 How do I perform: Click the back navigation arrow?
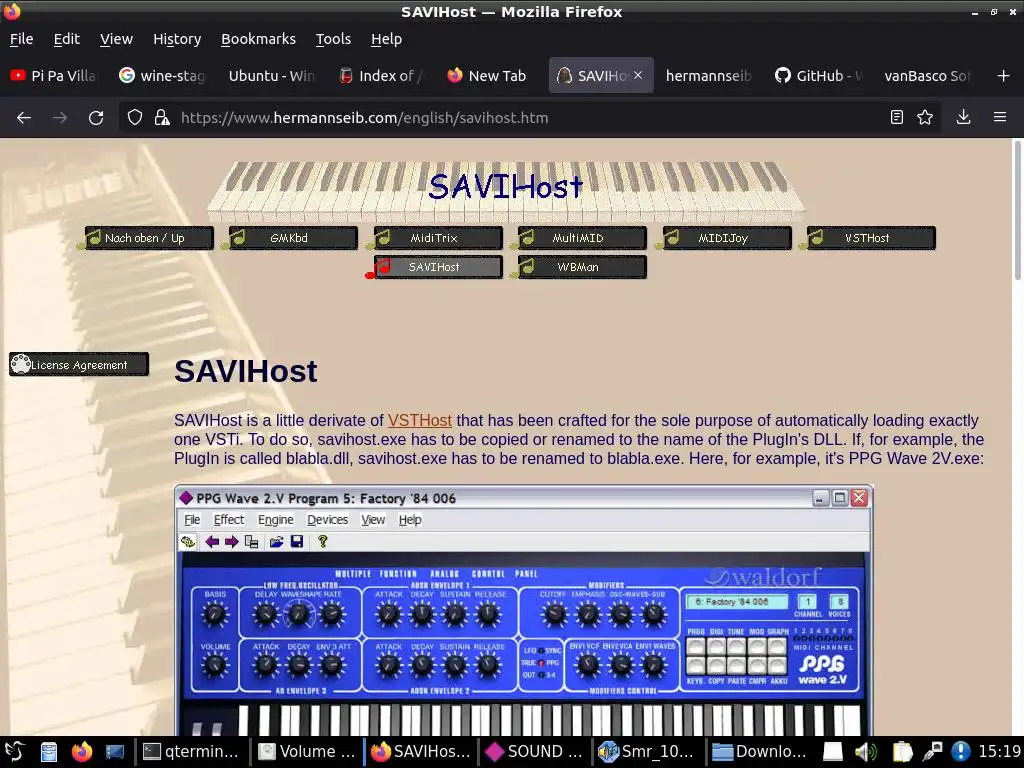point(24,118)
